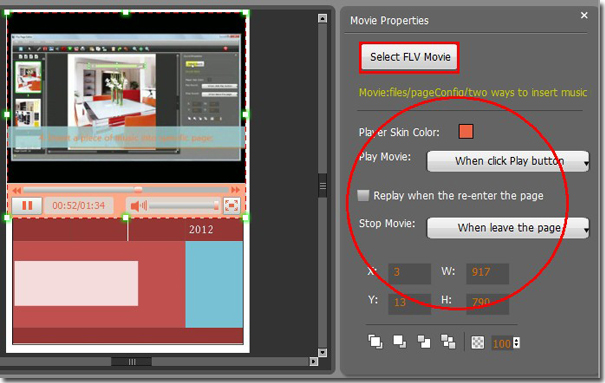The image size is (605, 383).
Task: Enable Replay when re-enter the page checkbox
Action: 363,195
